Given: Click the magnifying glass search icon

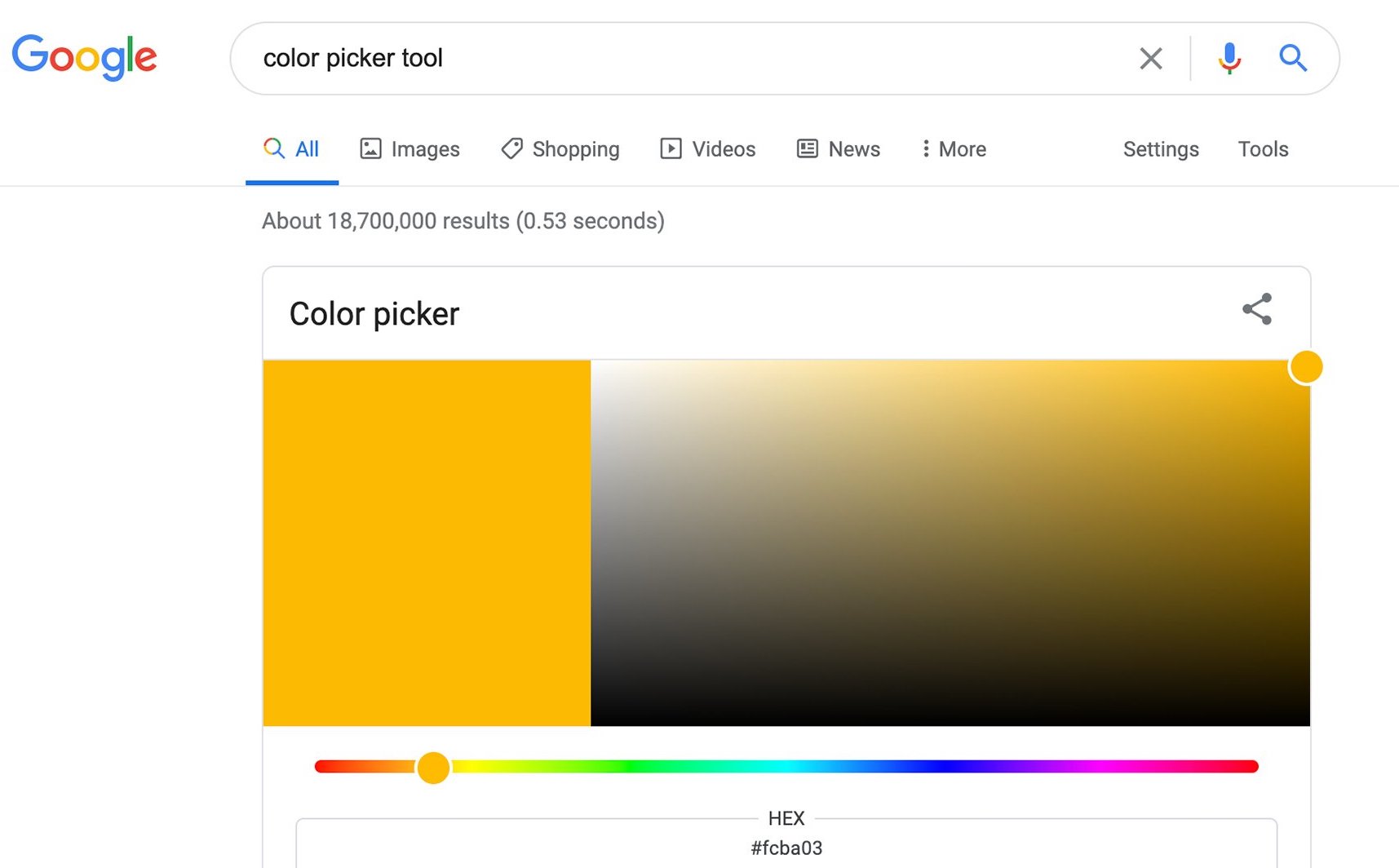Looking at the screenshot, I should pyautogui.click(x=1293, y=58).
